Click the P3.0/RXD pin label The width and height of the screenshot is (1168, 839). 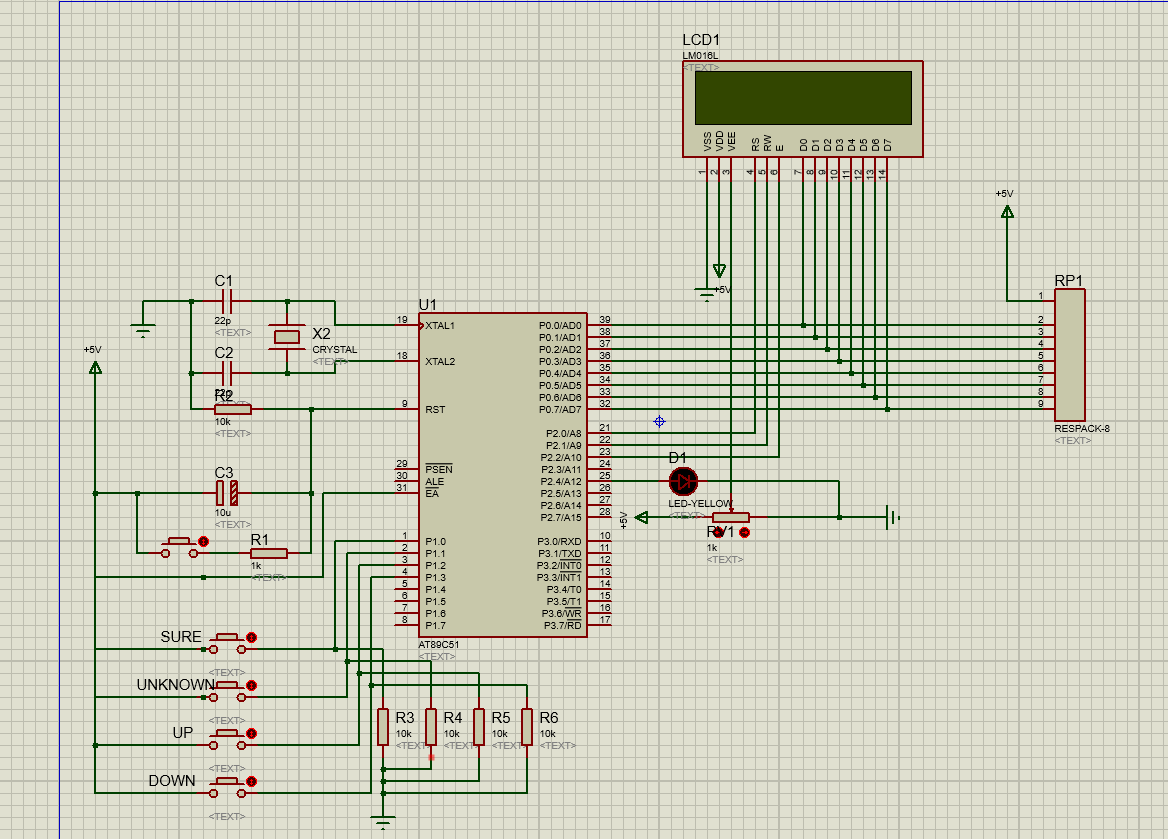tap(559, 542)
